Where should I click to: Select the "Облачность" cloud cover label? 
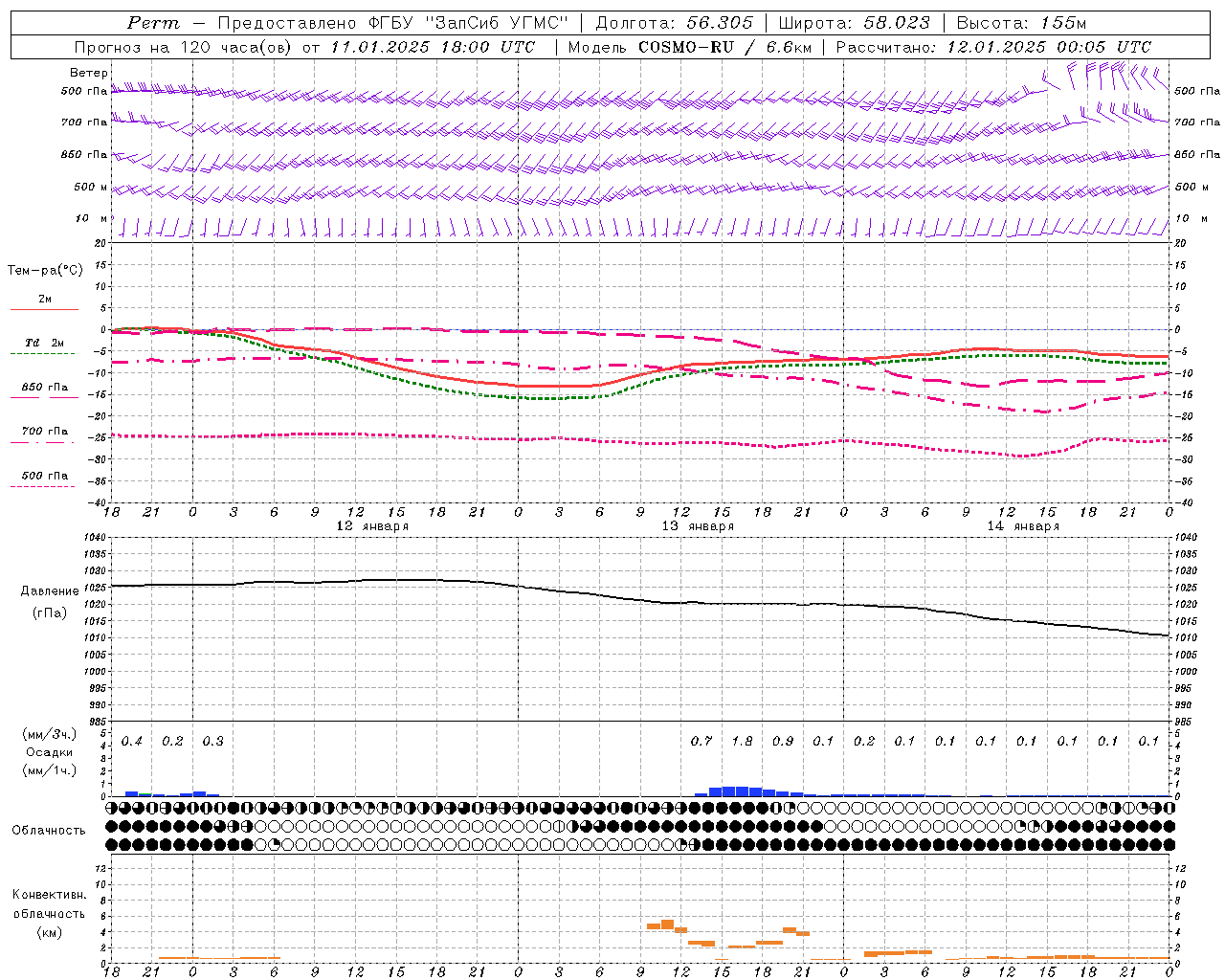coord(49,830)
